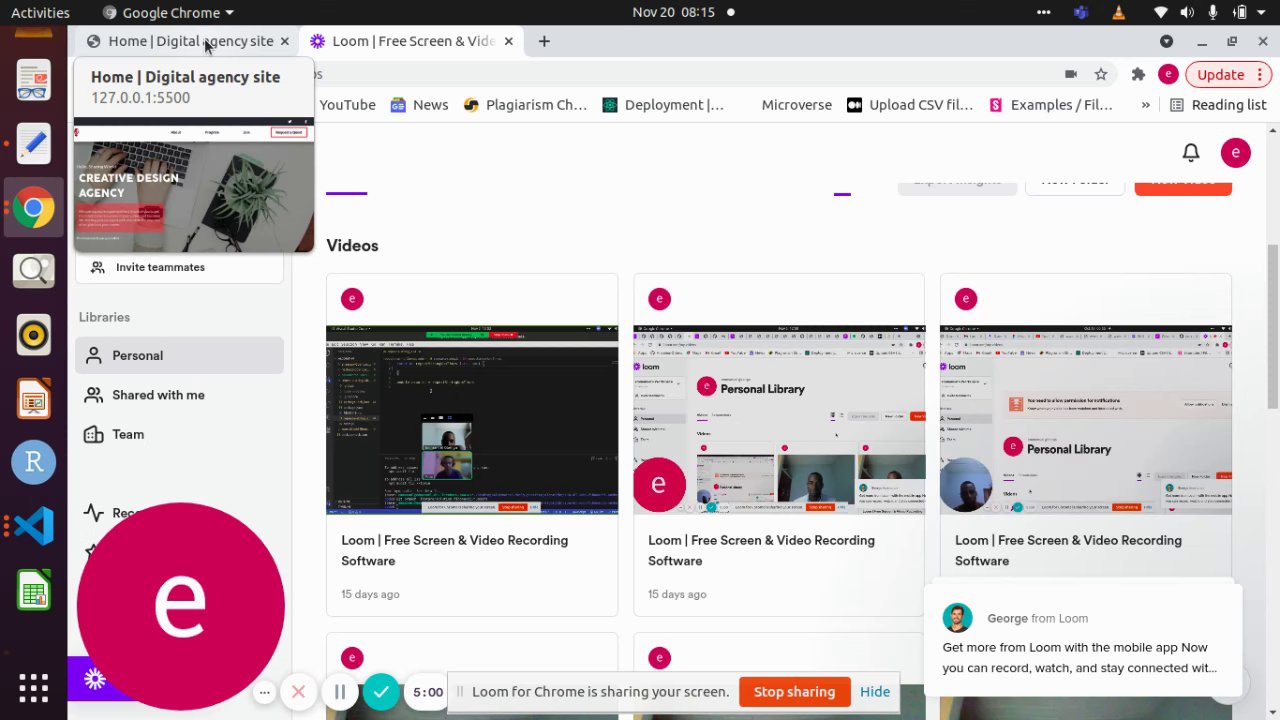Open the Chrome tab search dropdown
Viewport: 1280px width, 720px height.
1166,41
